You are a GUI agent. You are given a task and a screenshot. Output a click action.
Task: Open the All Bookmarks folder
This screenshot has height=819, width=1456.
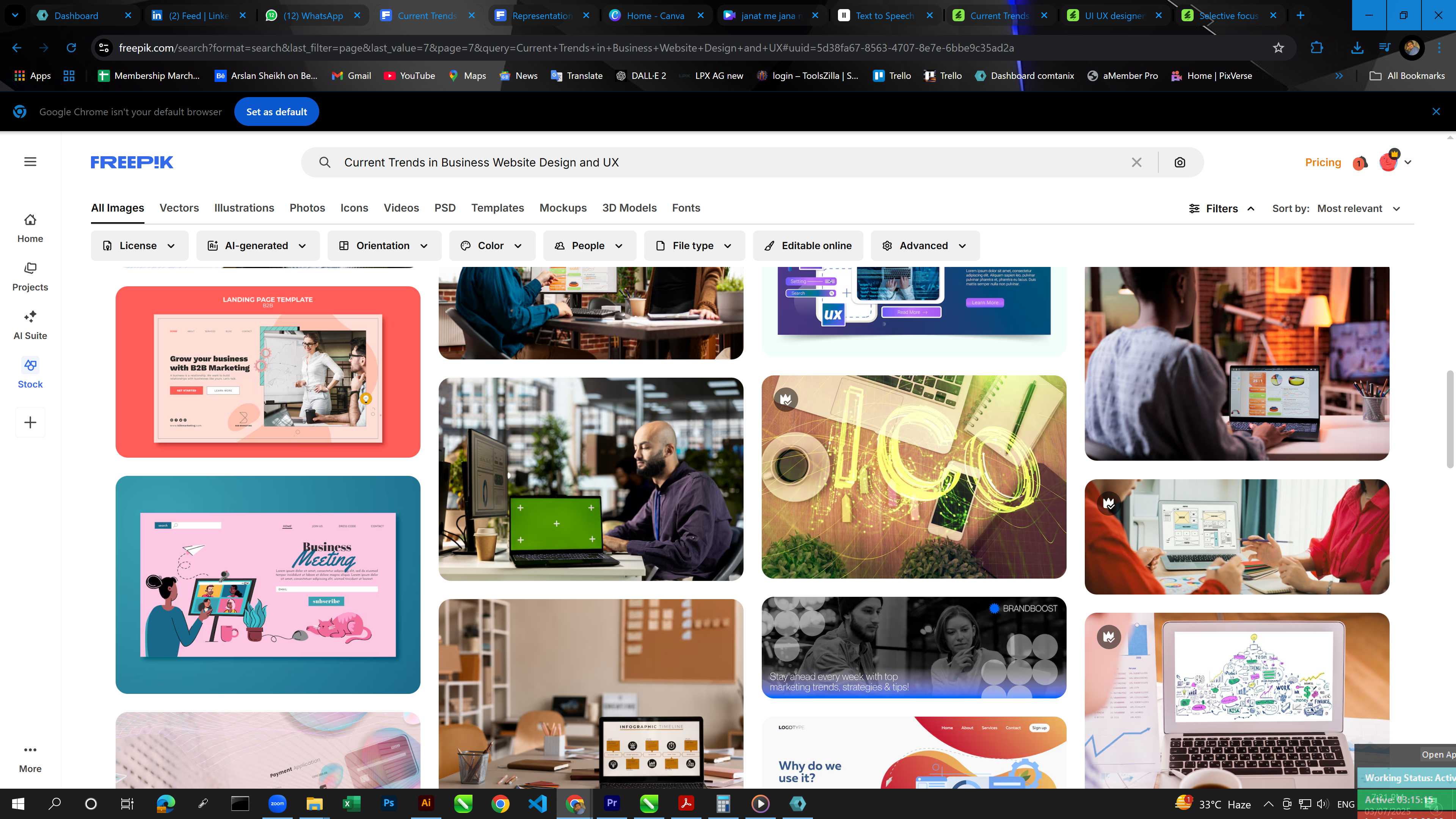click(1407, 76)
